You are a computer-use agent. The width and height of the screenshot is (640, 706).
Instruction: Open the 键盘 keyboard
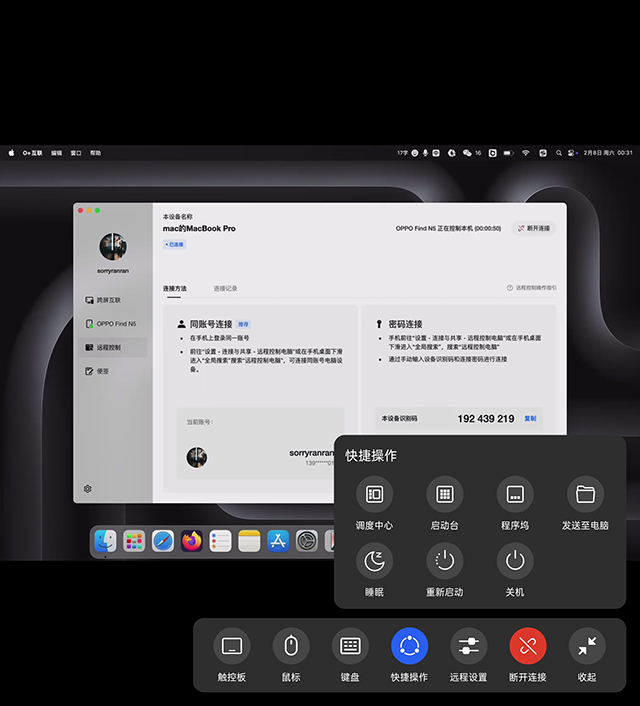[350, 646]
